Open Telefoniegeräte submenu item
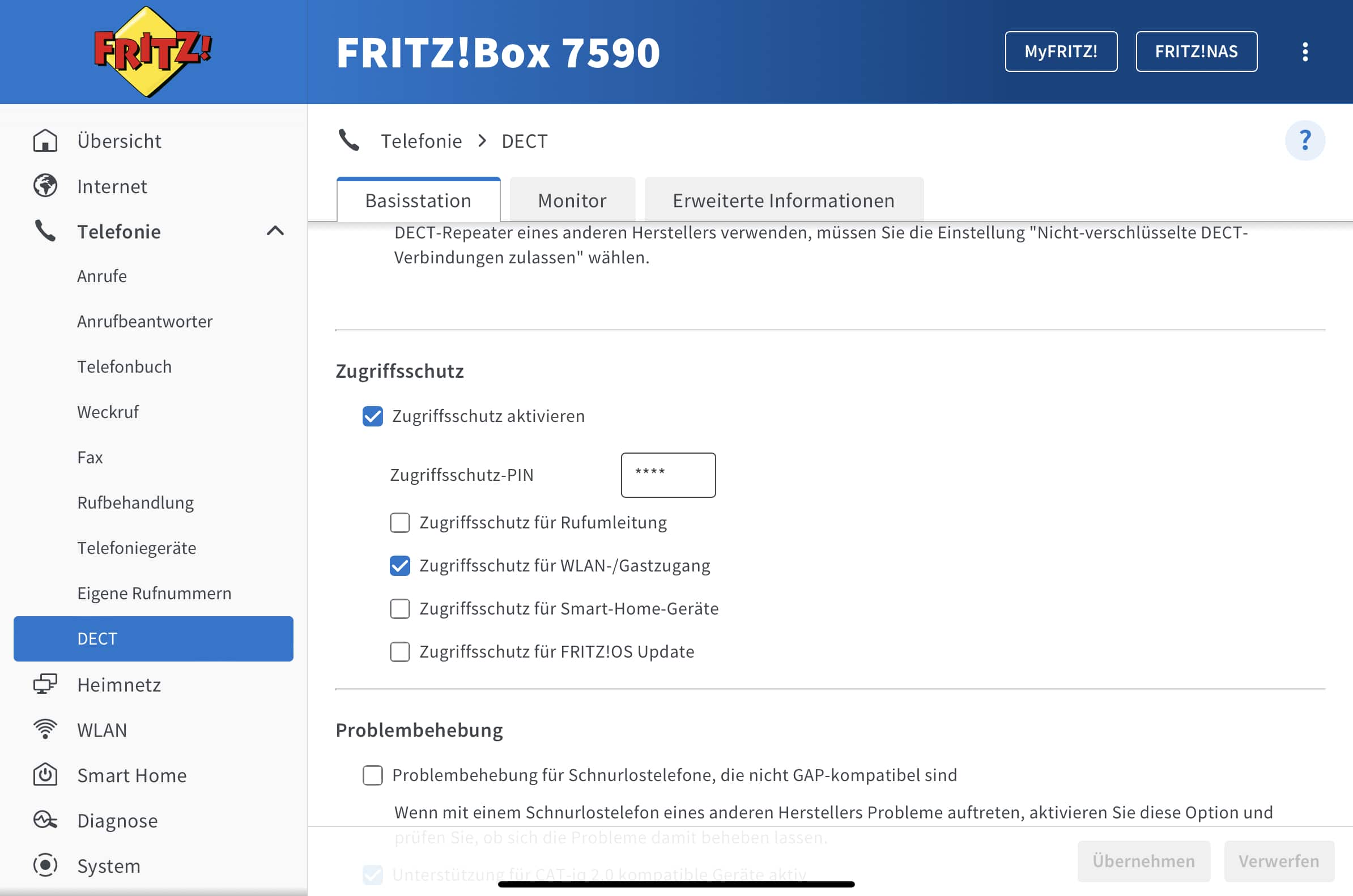The image size is (1353, 896). pyautogui.click(x=137, y=548)
